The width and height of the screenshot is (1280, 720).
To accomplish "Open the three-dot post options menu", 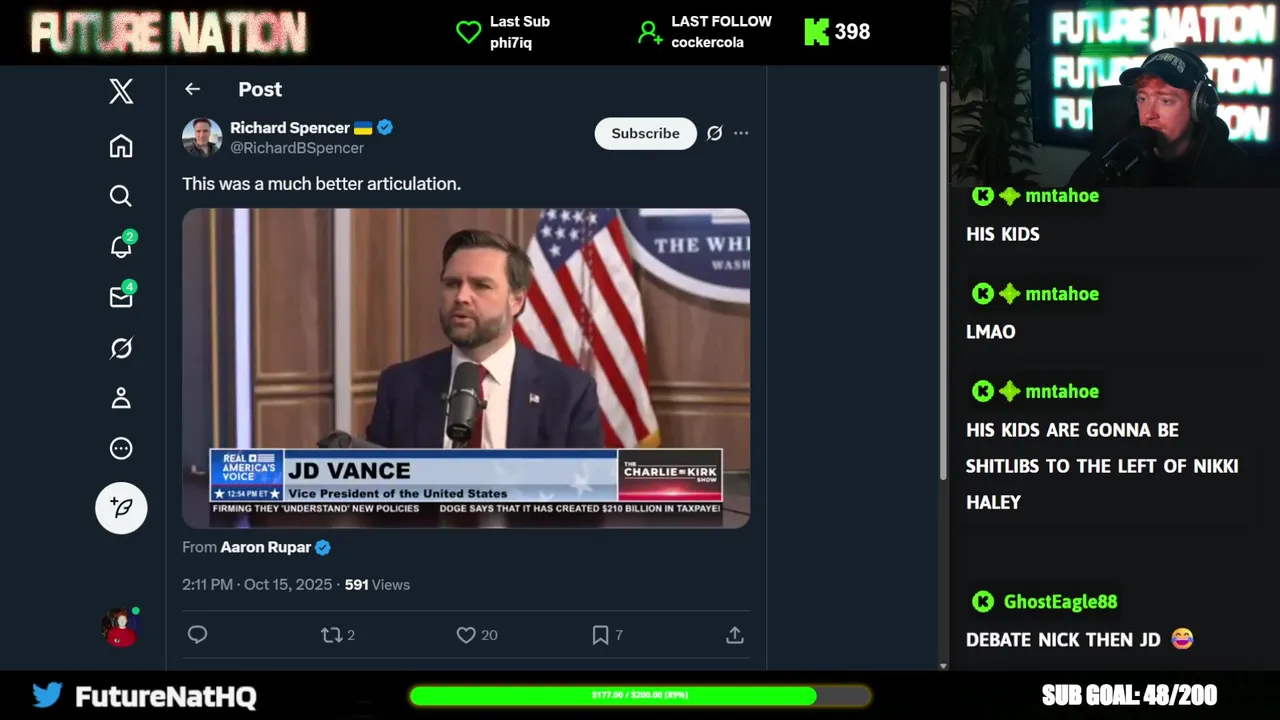I will point(741,133).
